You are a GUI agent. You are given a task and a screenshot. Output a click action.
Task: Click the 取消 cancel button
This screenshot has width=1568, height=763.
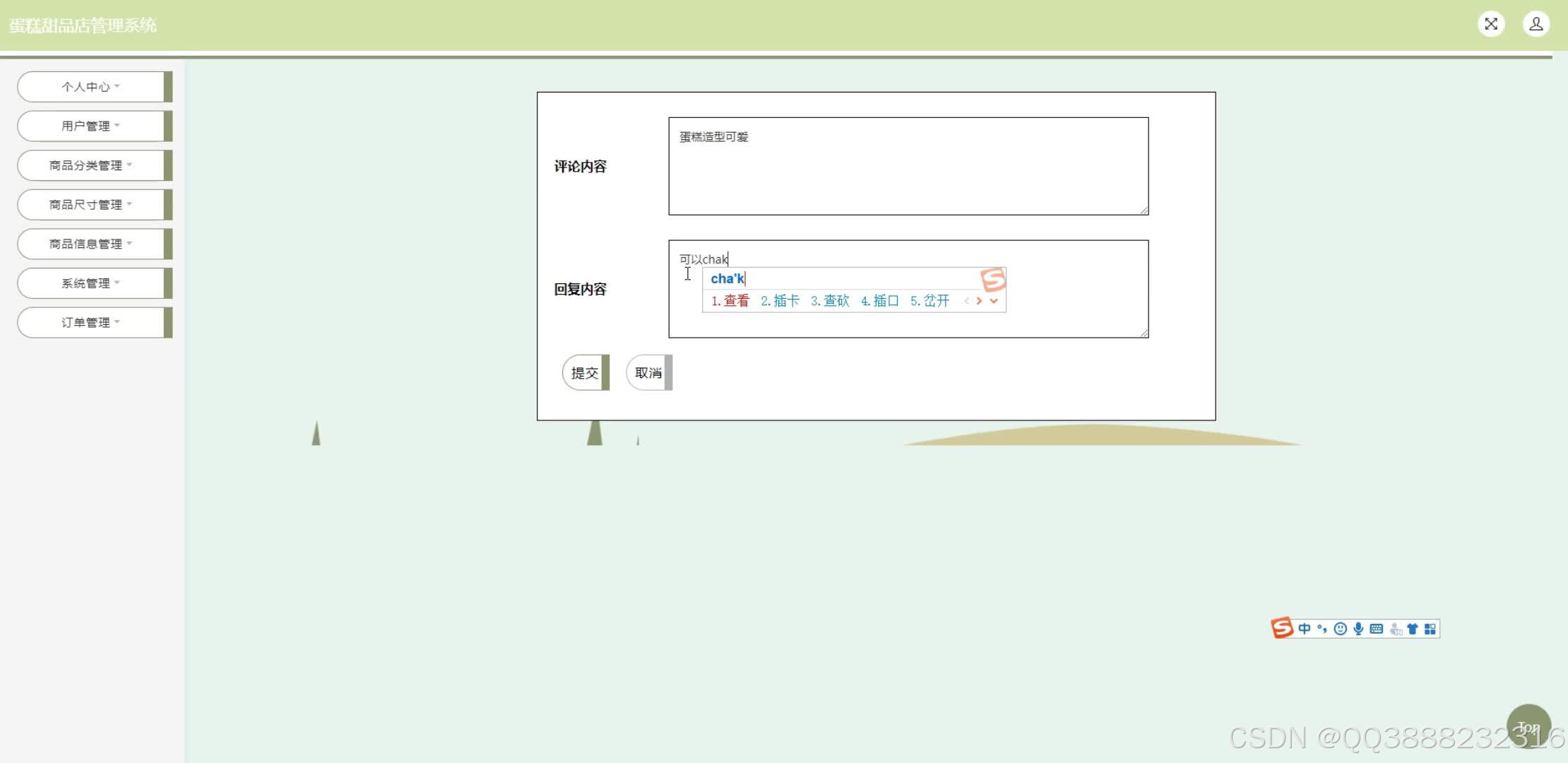(648, 373)
